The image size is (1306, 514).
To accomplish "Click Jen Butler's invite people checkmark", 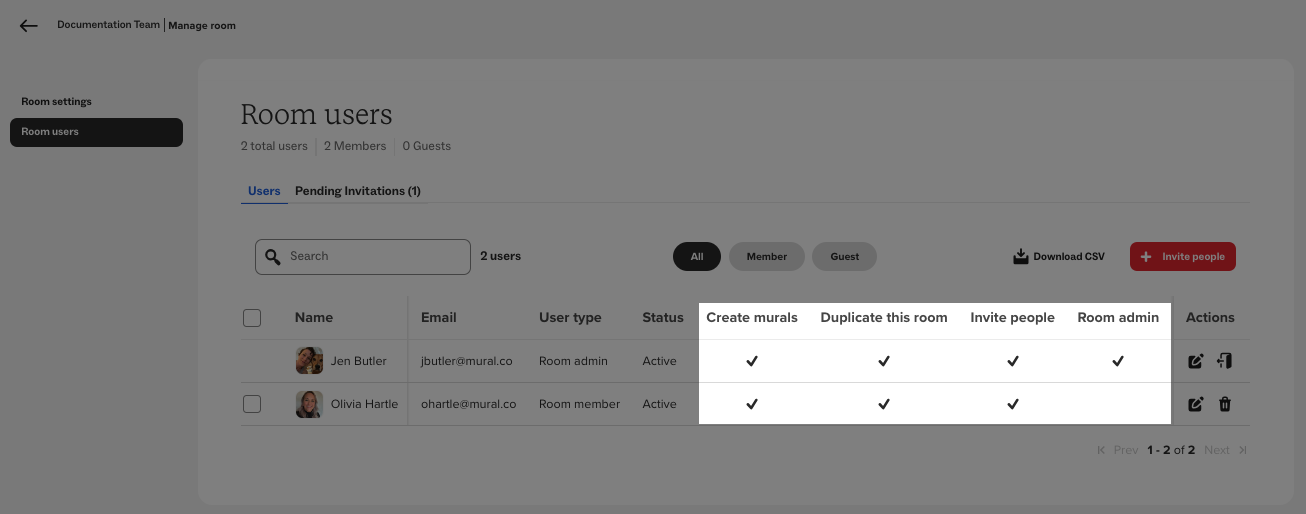I will [1013, 361].
